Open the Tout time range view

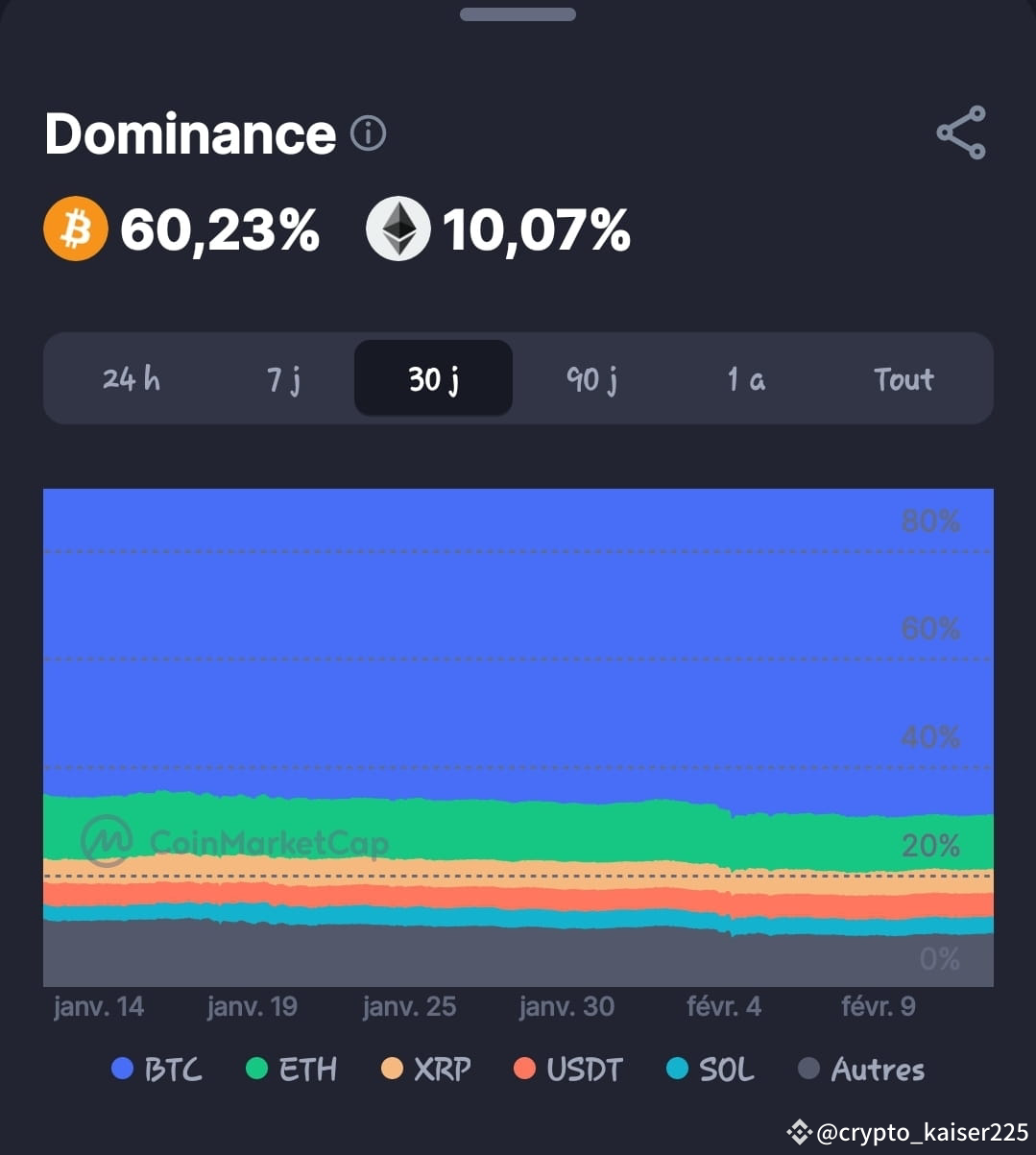pos(903,378)
